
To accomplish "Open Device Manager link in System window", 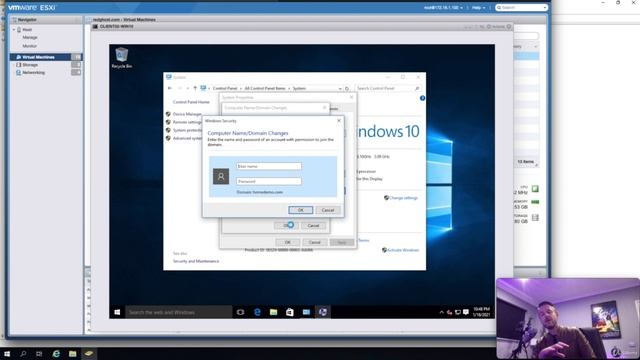I will [x=187, y=114].
